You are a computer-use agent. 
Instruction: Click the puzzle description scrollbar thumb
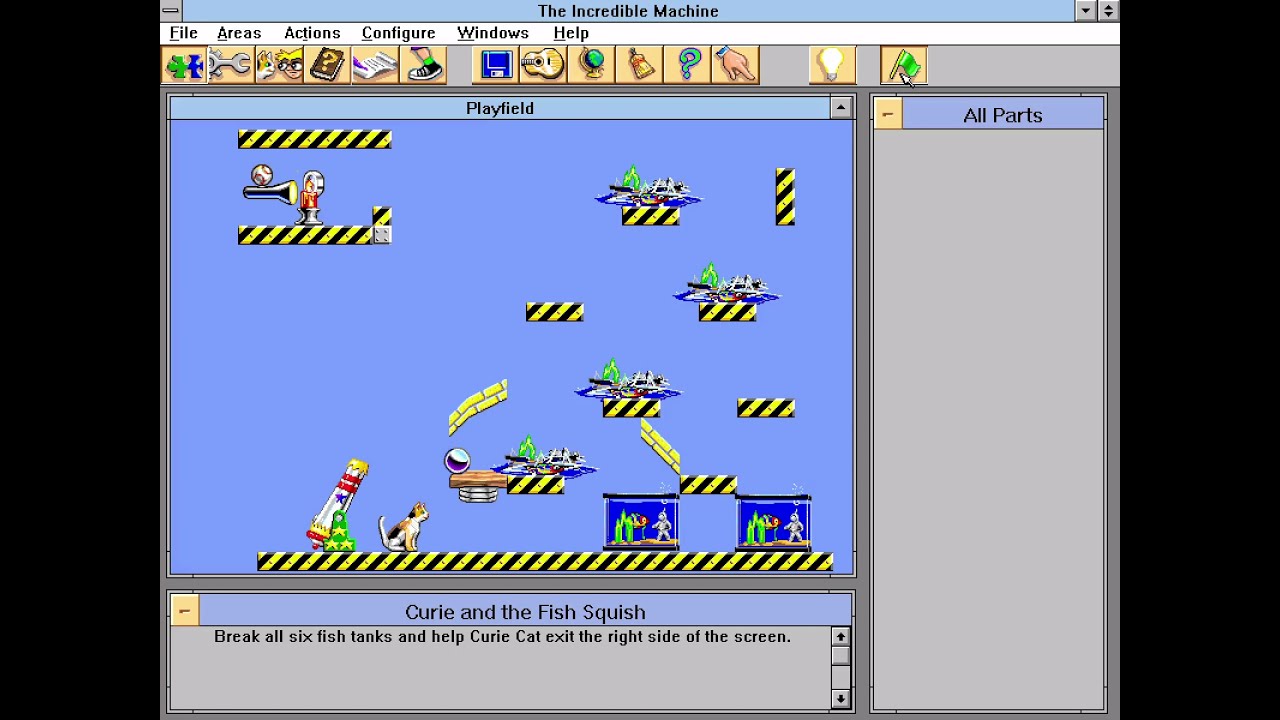840,655
